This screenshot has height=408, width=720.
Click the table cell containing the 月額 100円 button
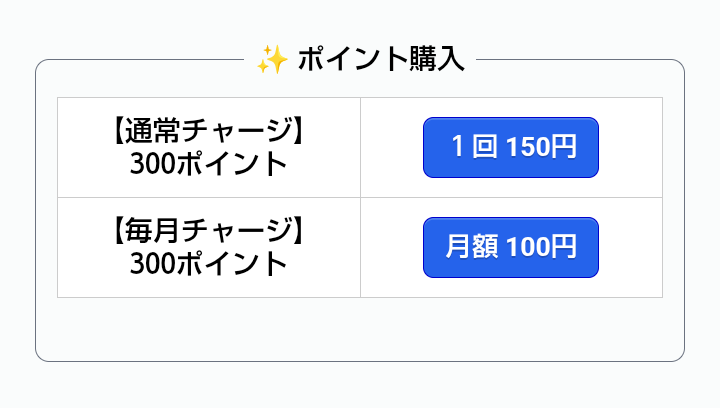point(630,247)
